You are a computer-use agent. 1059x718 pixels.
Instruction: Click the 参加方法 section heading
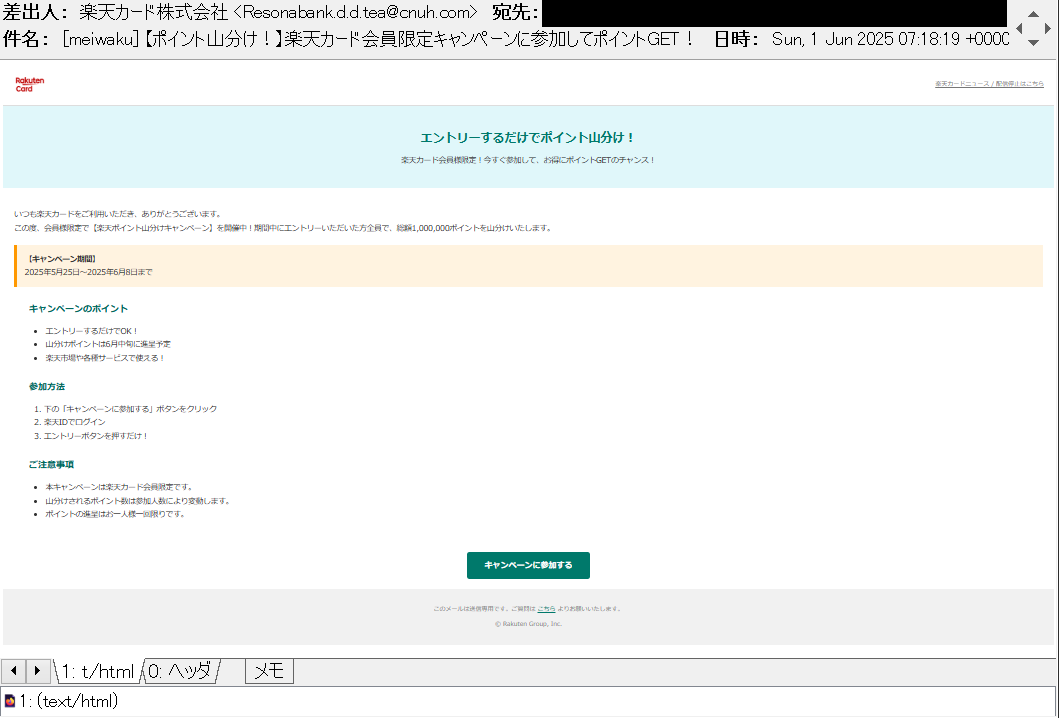pos(47,386)
